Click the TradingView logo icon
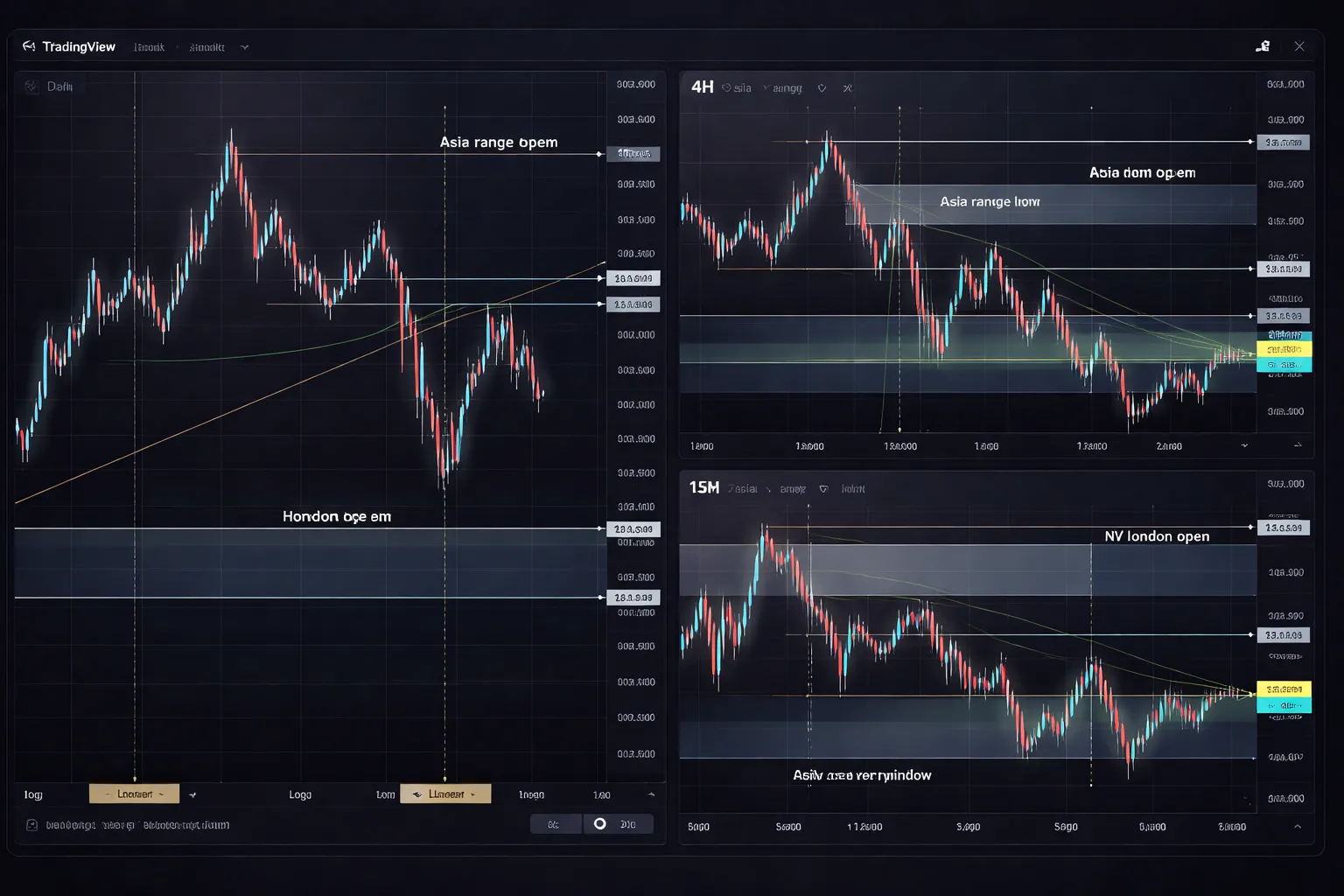This screenshot has height=896, width=1344. pyautogui.click(x=29, y=46)
